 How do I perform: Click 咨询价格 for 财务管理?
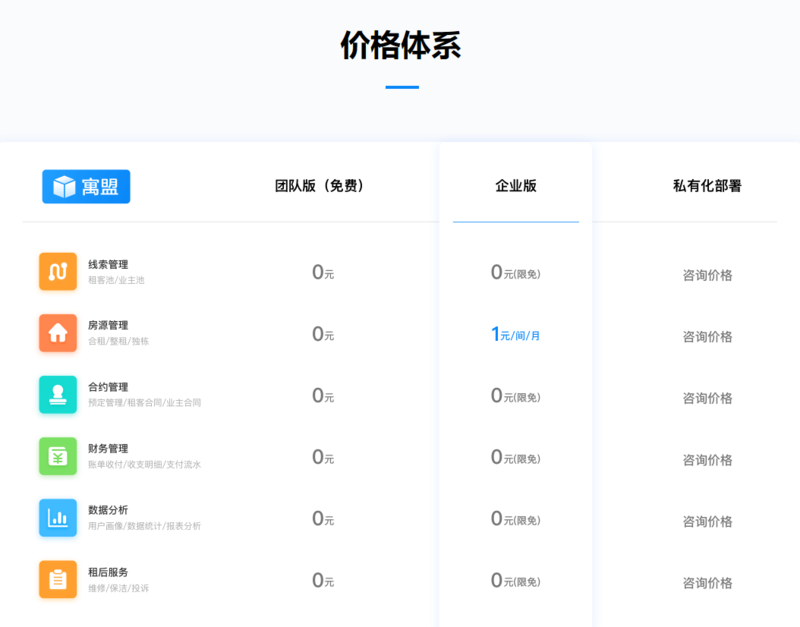pos(707,460)
